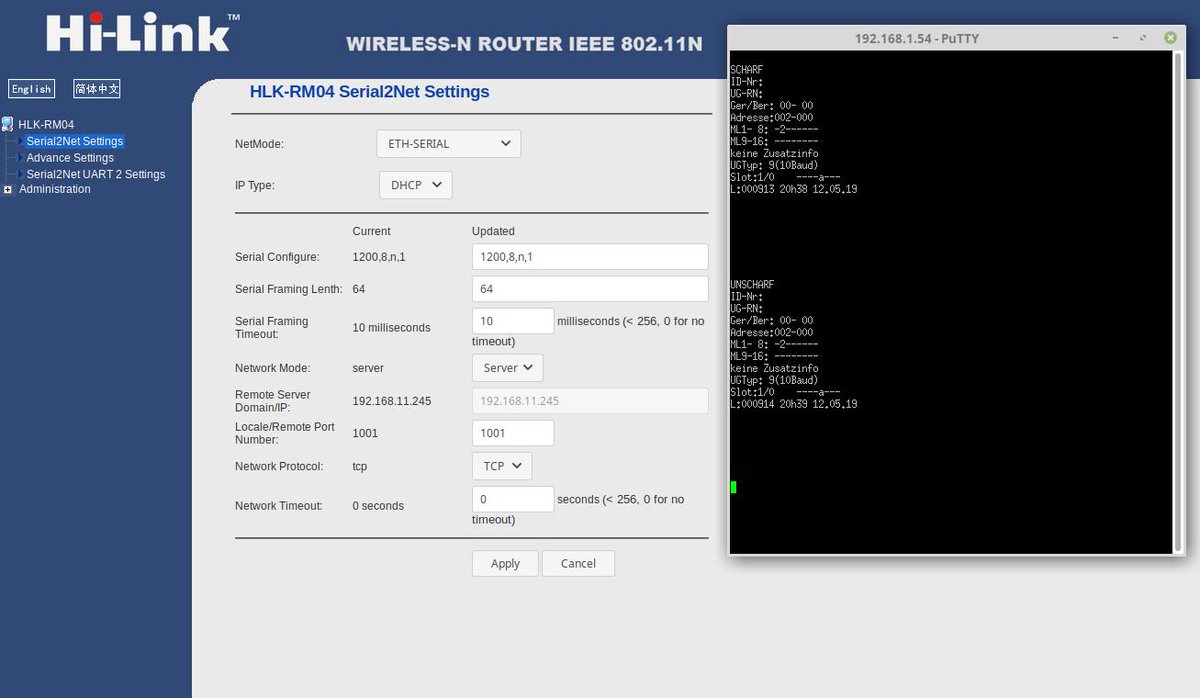Image resolution: width=1200 pixels, height=698 pixels.
Task: Click current Network Mode value server
Action: [x=368, y=368]
